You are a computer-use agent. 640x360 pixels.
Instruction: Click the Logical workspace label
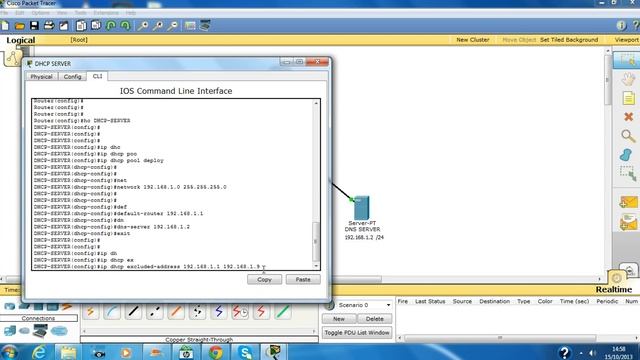[x=20, y=40]
